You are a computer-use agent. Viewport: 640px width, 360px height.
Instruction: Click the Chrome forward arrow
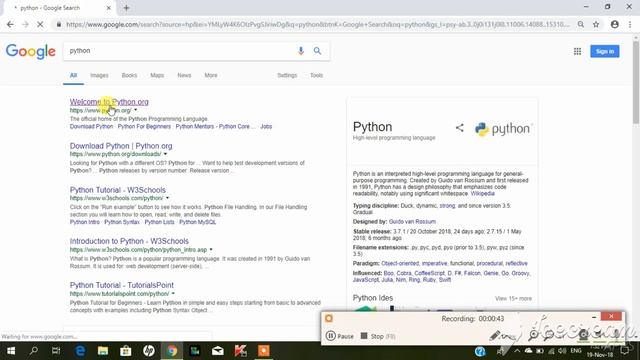point(25,24)
